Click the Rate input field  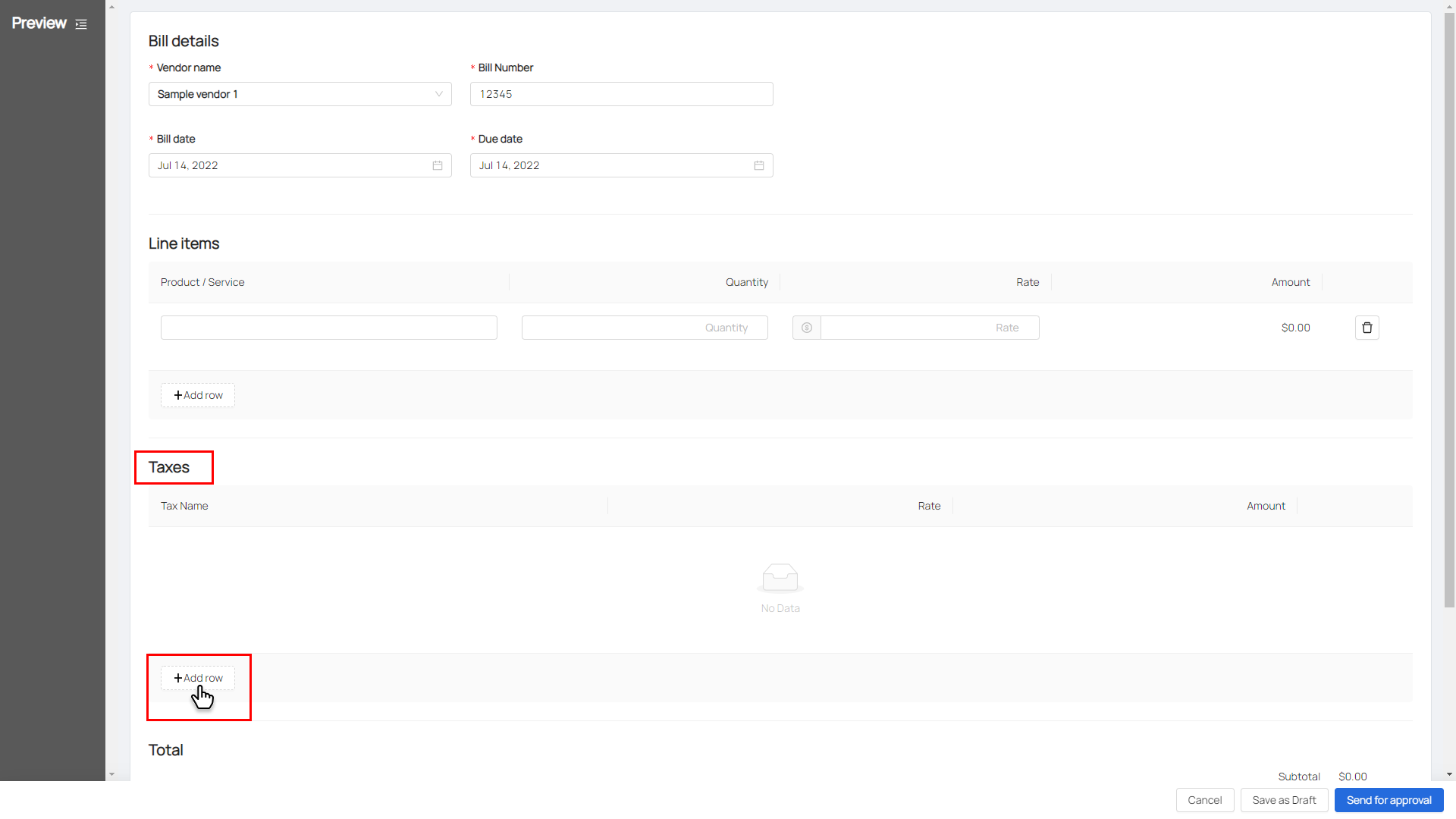coord(929,328)
